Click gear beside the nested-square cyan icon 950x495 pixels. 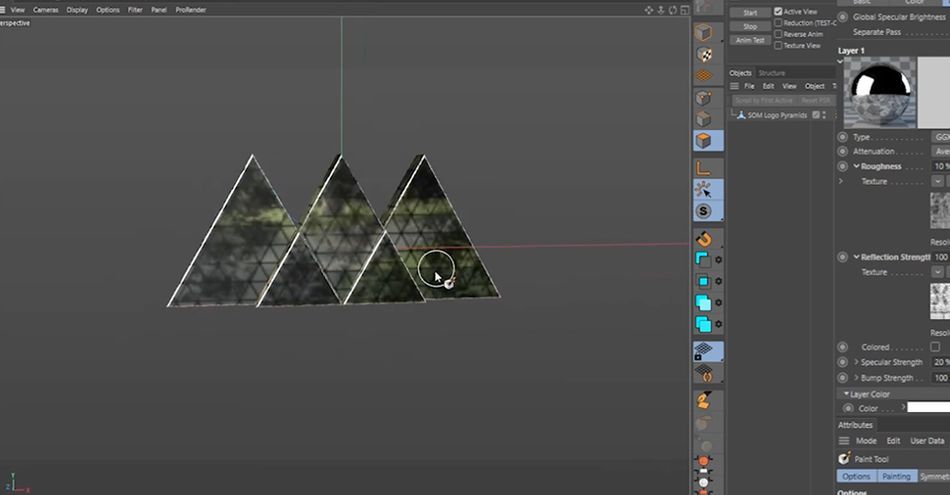click(719, 281)
